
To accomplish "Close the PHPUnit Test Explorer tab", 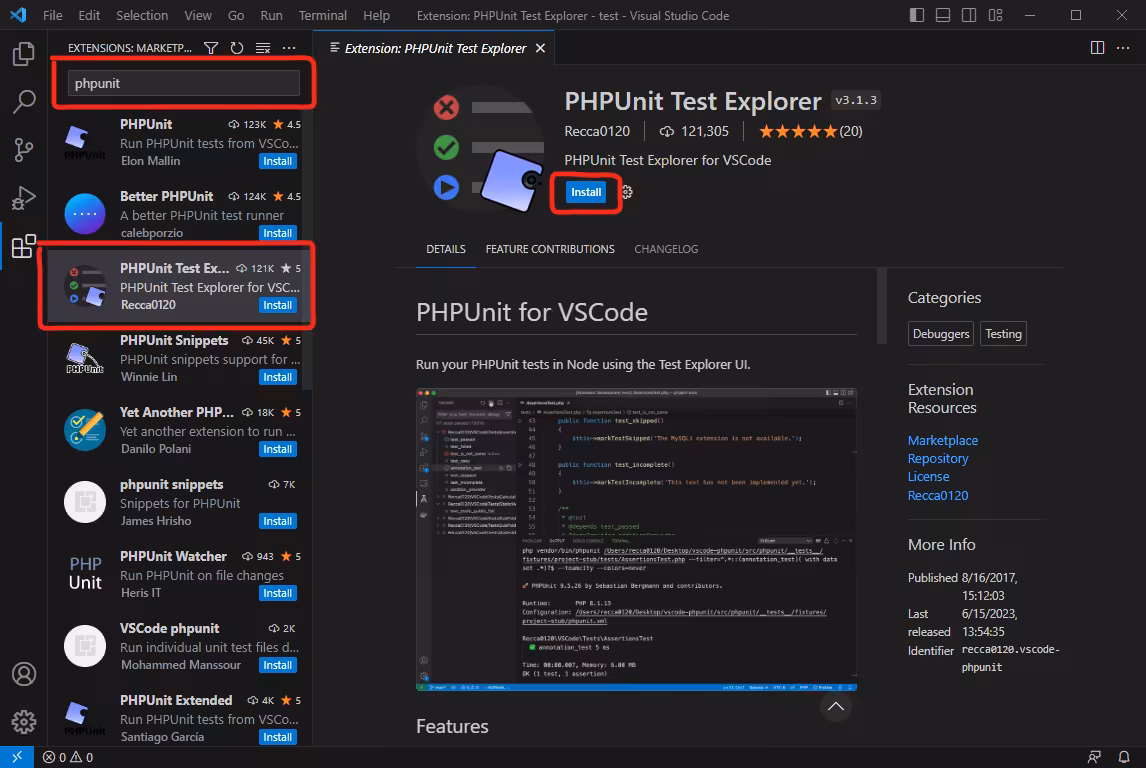I will click(x=540, y=48).
